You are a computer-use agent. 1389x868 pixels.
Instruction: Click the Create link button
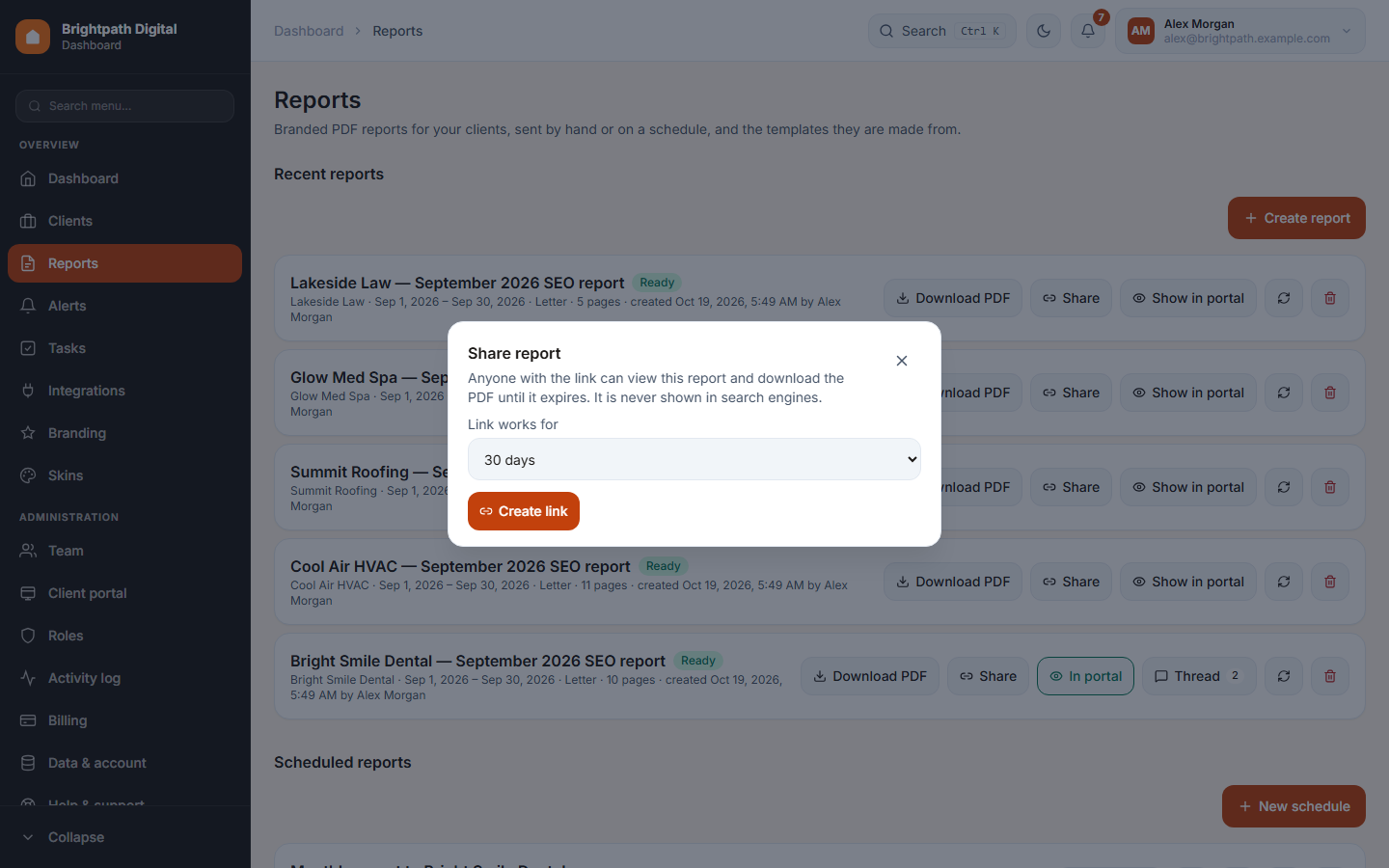[x=524, y=511]
